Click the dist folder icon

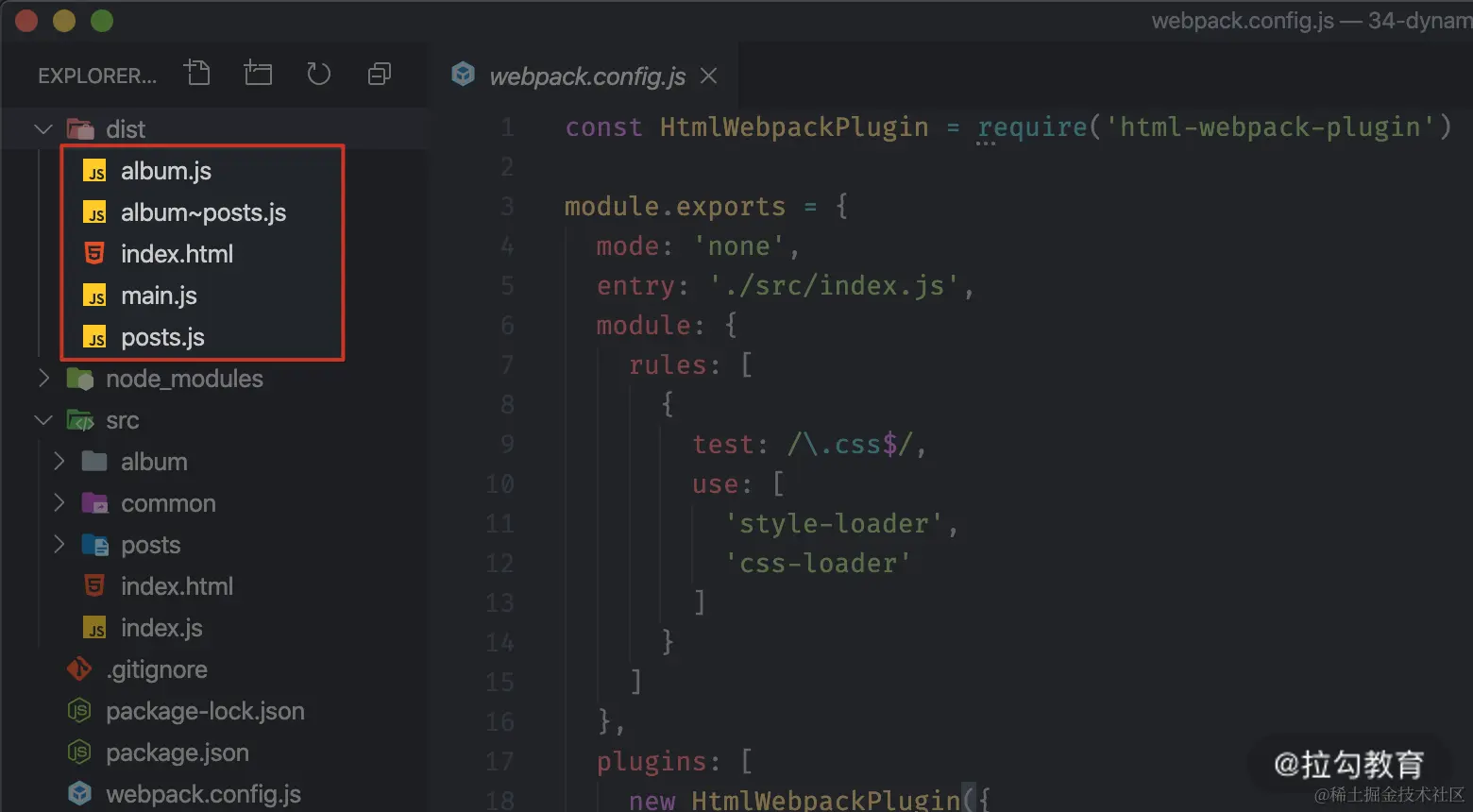point(80,129)
